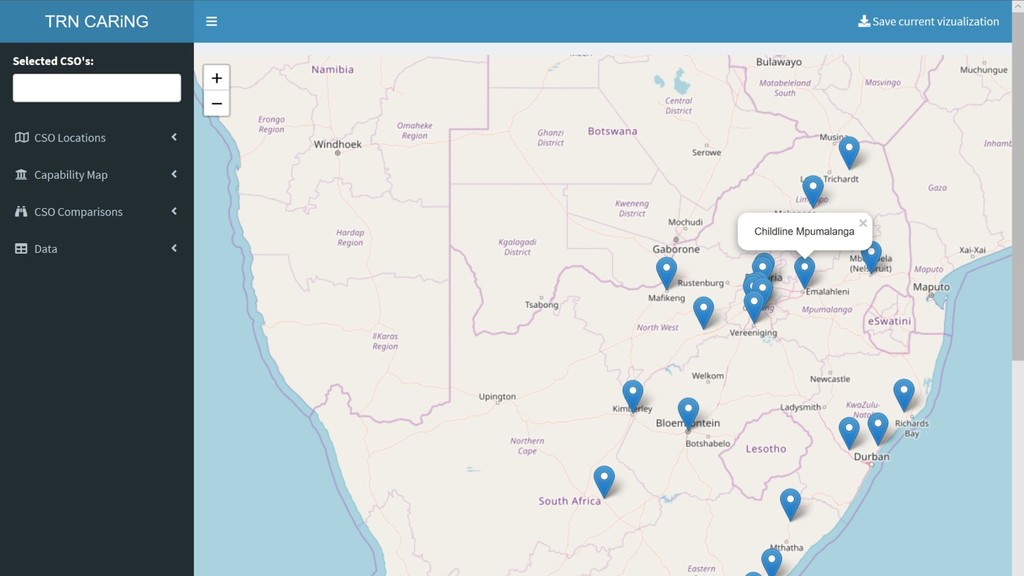Select the marker south of Mthatha

click(x=771, y=562)
